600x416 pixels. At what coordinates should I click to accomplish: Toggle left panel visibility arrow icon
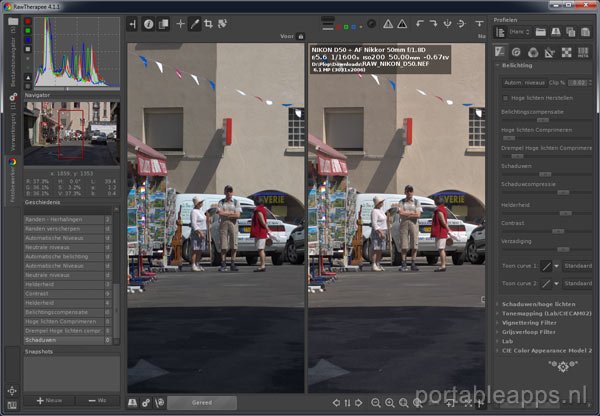pyautogui.click(x=132, y=24)
